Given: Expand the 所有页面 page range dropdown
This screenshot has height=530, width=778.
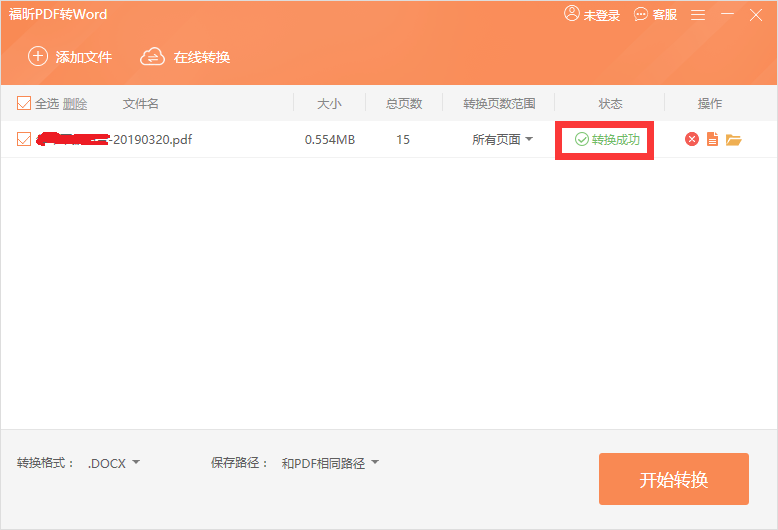Looking at the screenshot, I should 503,140.
